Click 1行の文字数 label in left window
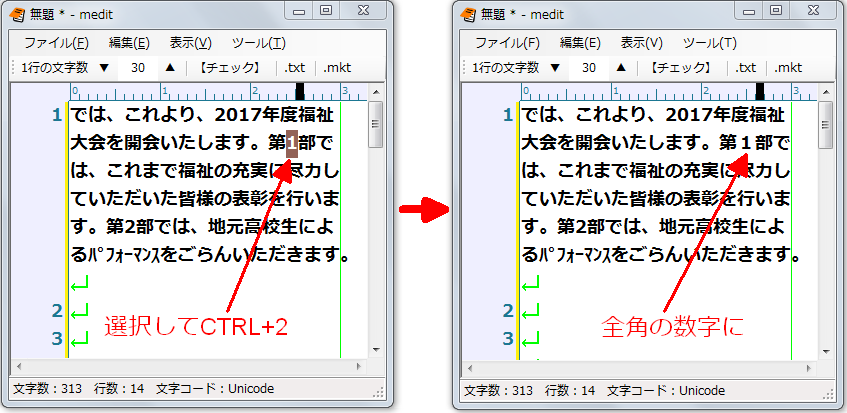This screenshot has width=847, height=413. tap(55, 68)
